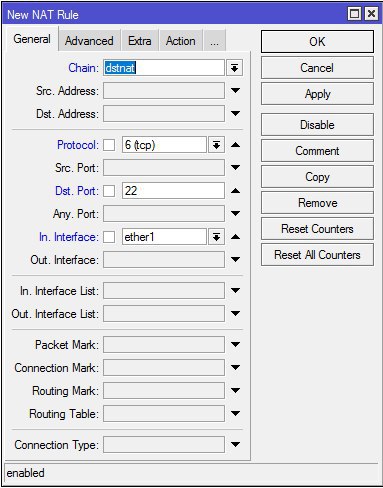Viewport: 383px width, 488px height.
Task: Click the disabled Any. Port field
Action: coord(164,214)
